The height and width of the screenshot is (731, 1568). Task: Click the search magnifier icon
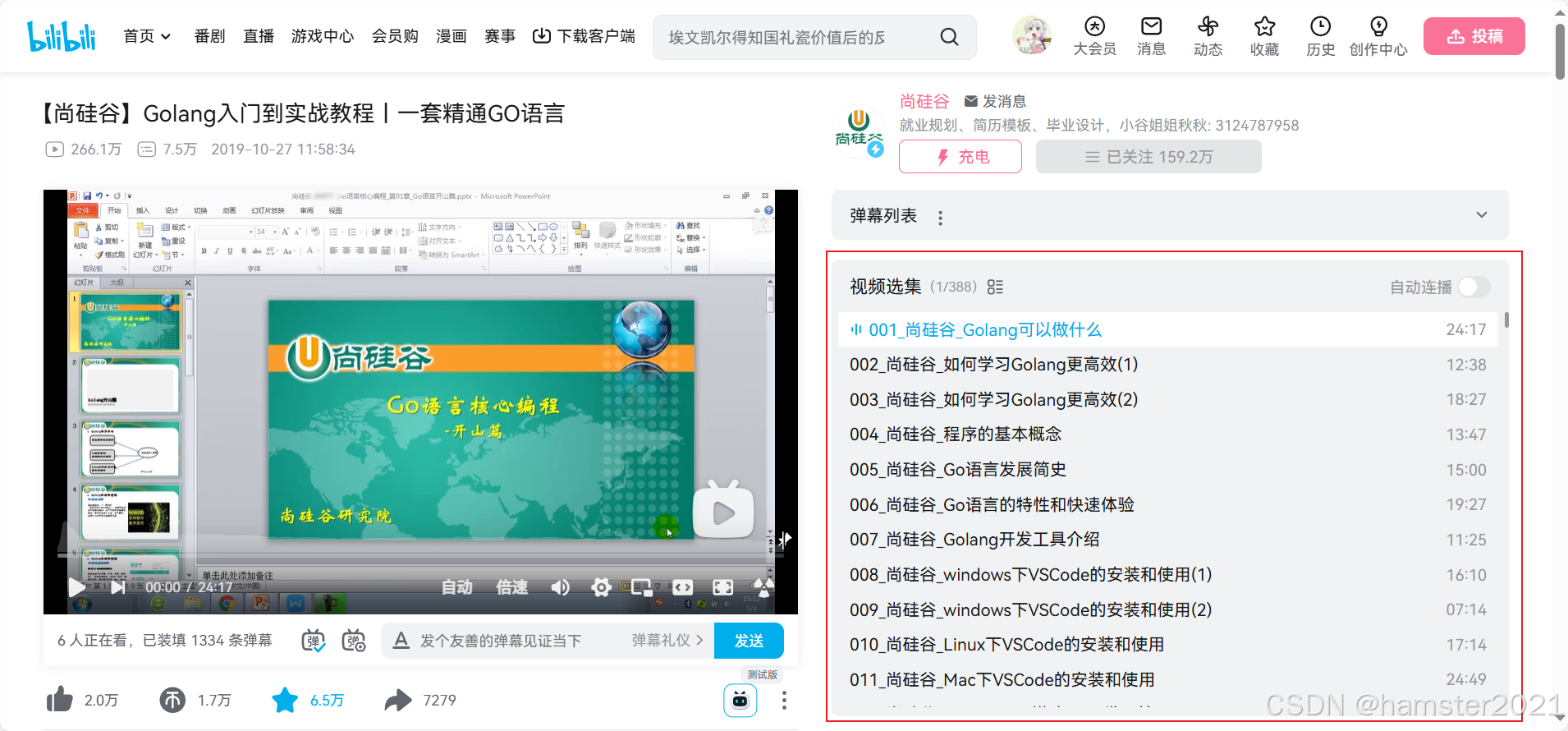[x=949, y=37]
